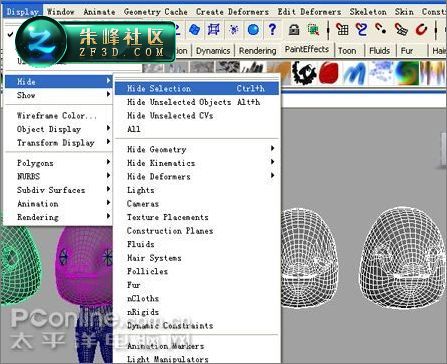Choose the blue stroke paint effects brush
The height and width of the screenshot is (364, 447).
pos(353,72)
